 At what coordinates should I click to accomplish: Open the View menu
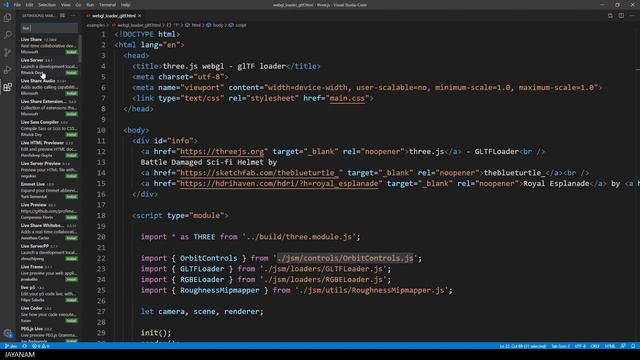66,5
